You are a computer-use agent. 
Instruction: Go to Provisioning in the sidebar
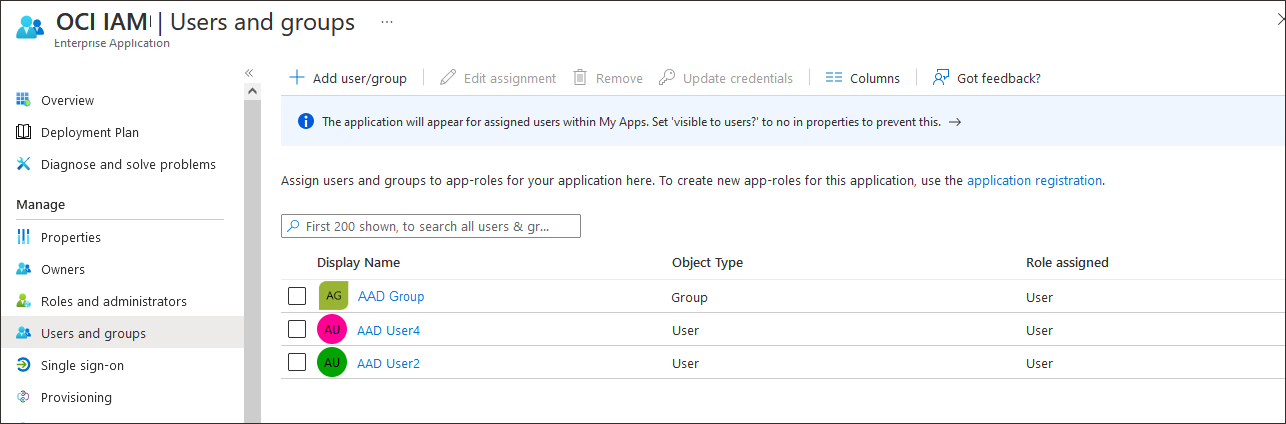tap(76, 397)
